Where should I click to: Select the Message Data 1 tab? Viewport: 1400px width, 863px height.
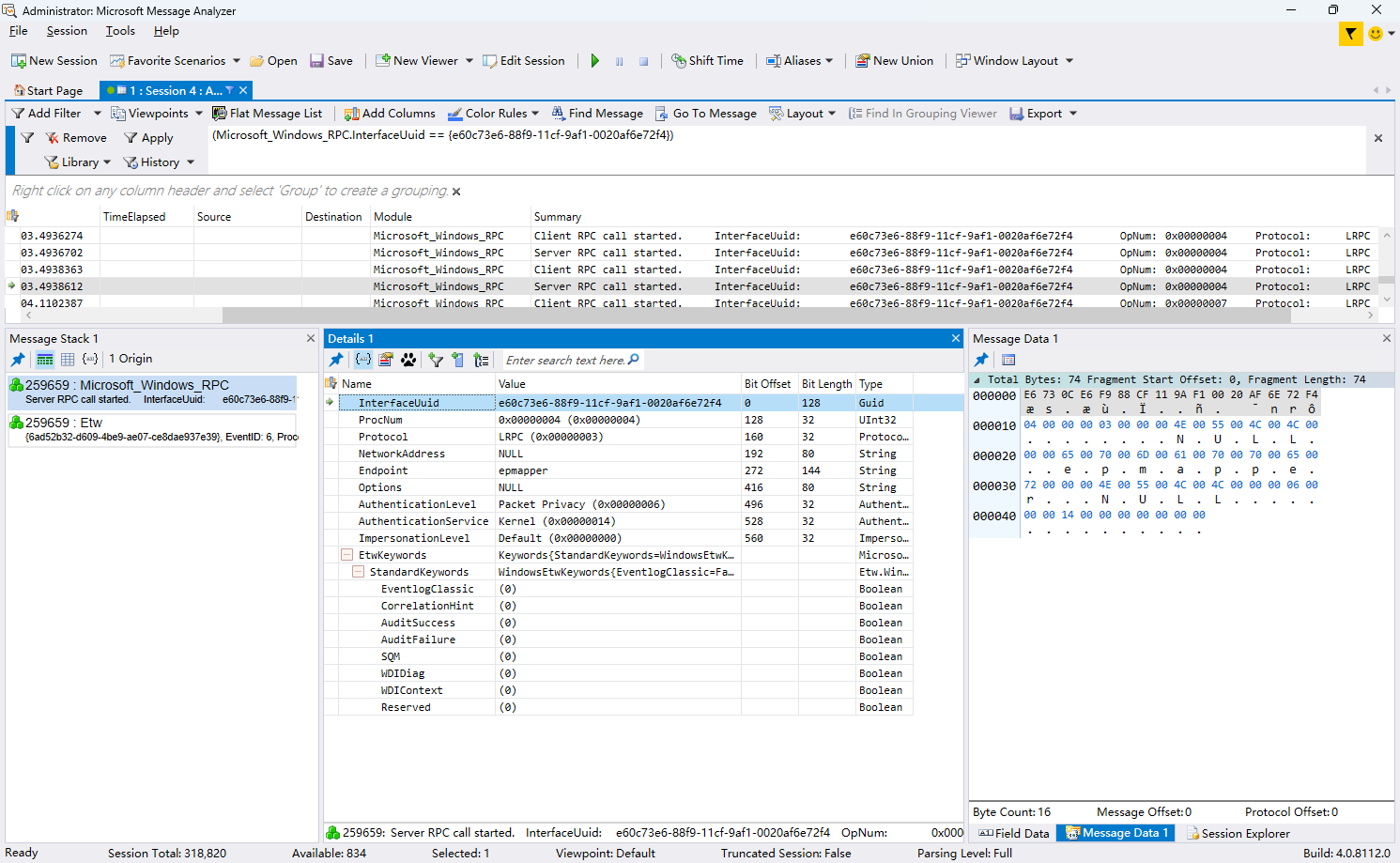[1116, 833]
